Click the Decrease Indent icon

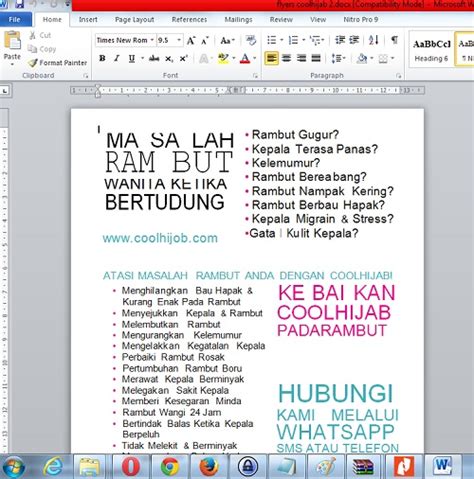(x=340, y=40)
